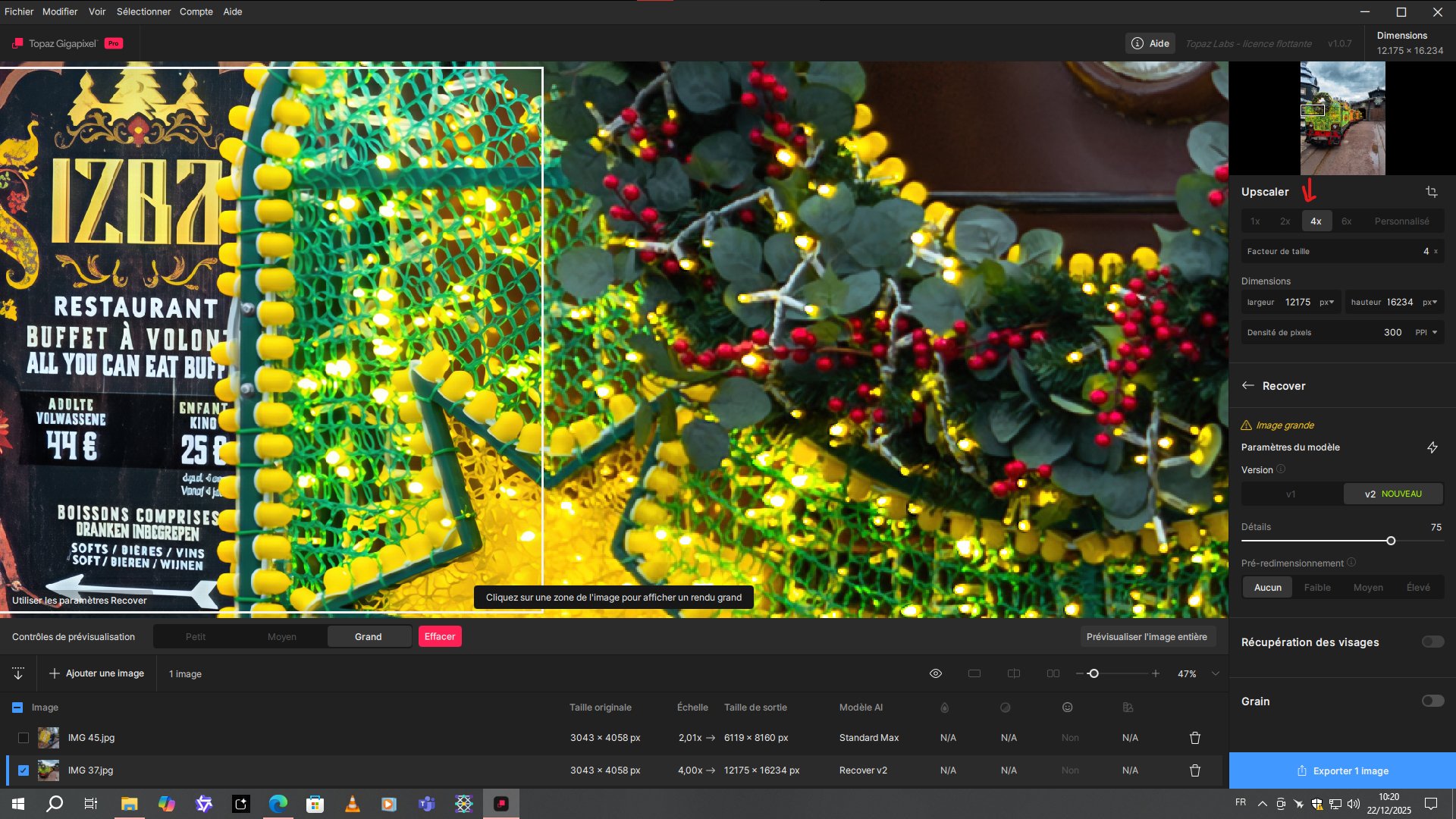Click the face recovery smiley column icon
The width and height of the screenshot is (1456, 819).
click(x=1068, y=707)
